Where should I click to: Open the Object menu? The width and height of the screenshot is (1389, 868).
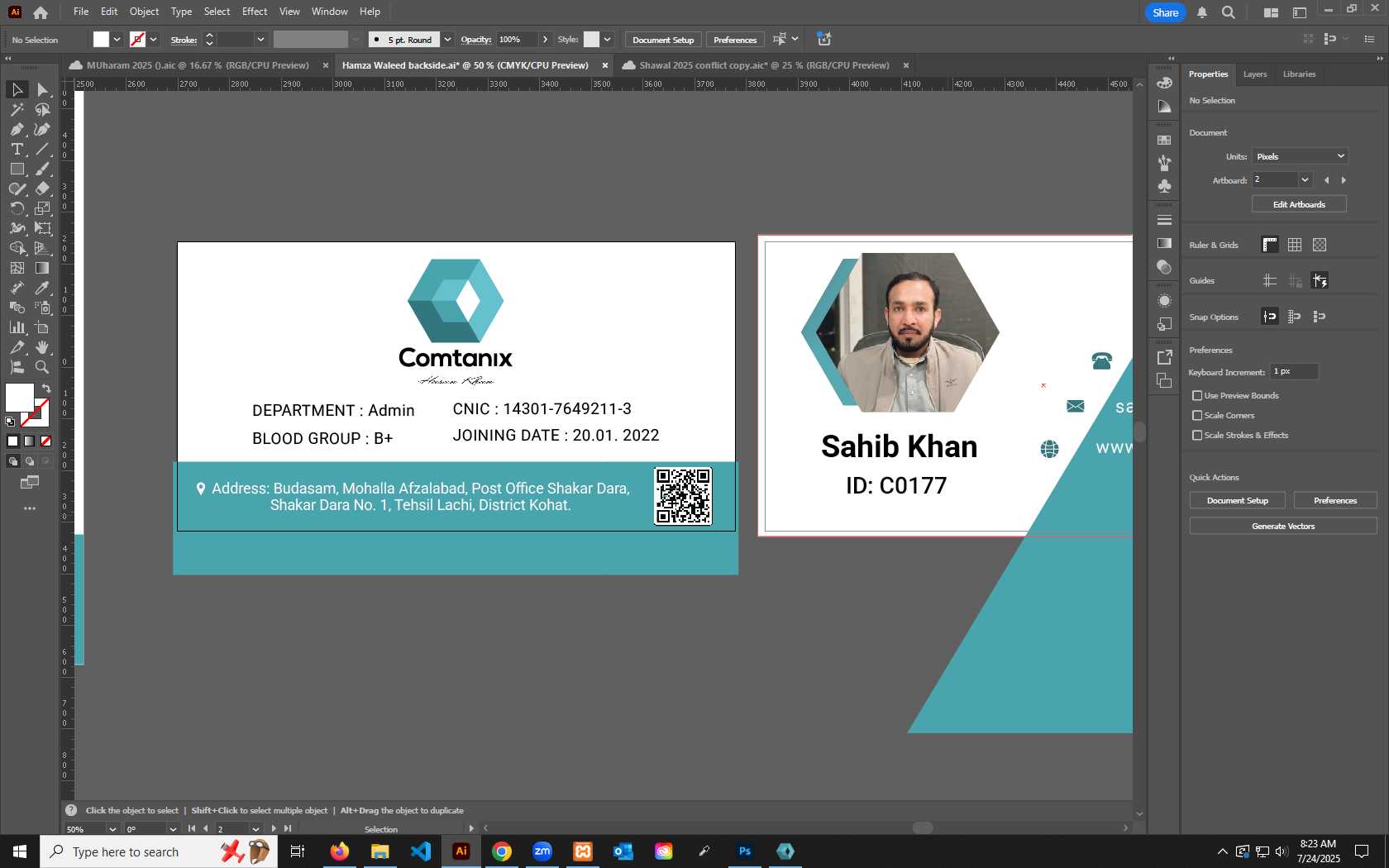(144, 12)
